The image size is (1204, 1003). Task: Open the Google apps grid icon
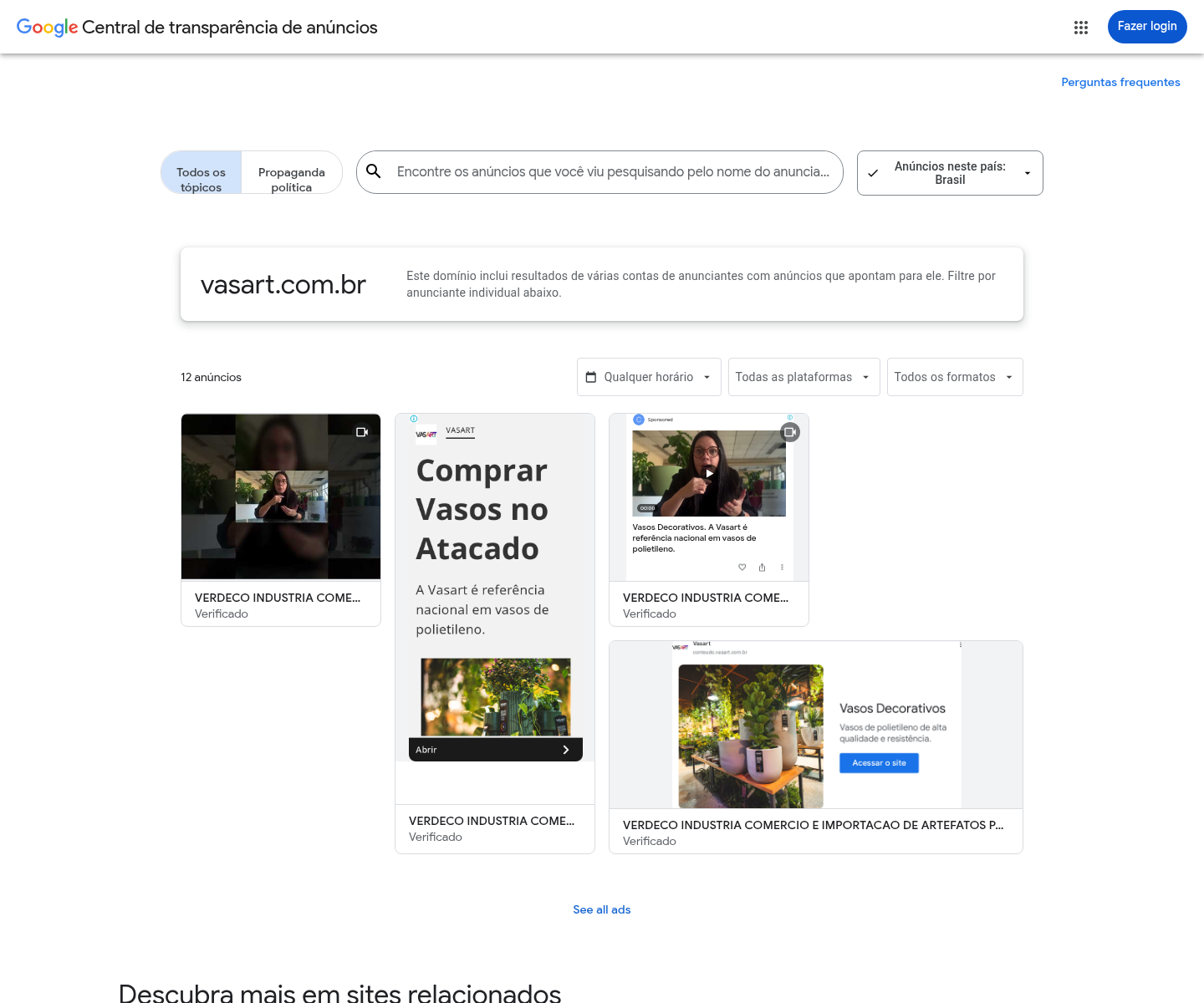(1081, 28)
